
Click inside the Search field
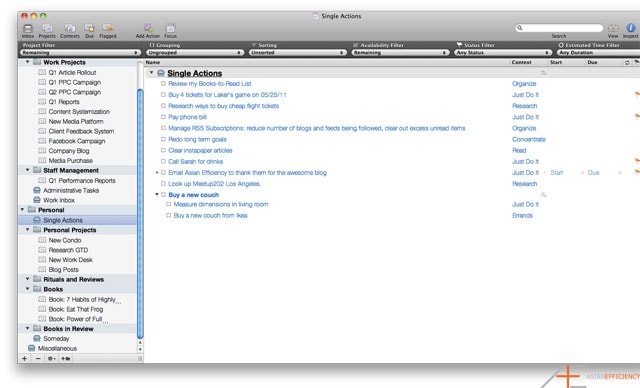(x=560, y=28)
